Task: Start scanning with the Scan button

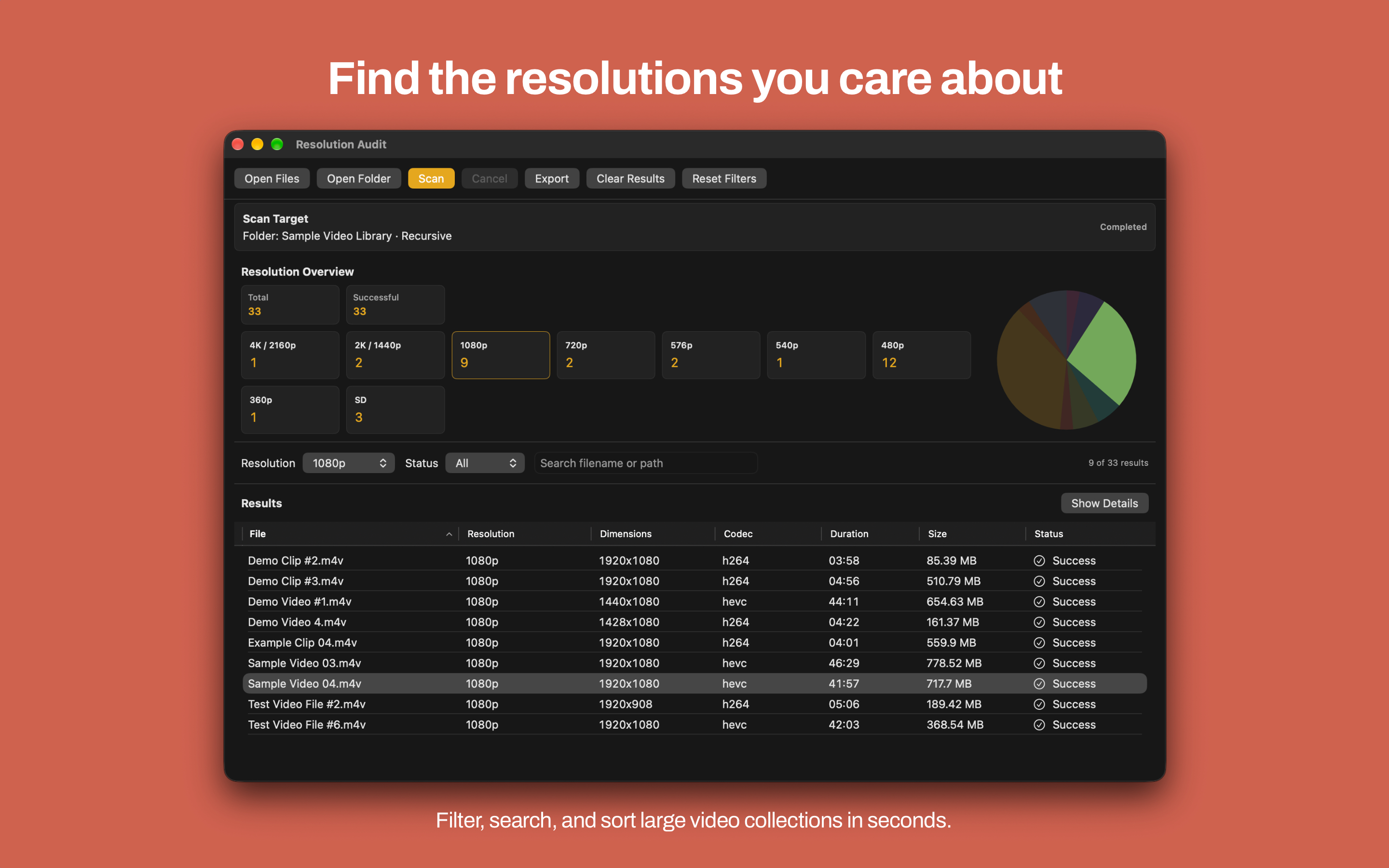Action: [x=431, y=178]
